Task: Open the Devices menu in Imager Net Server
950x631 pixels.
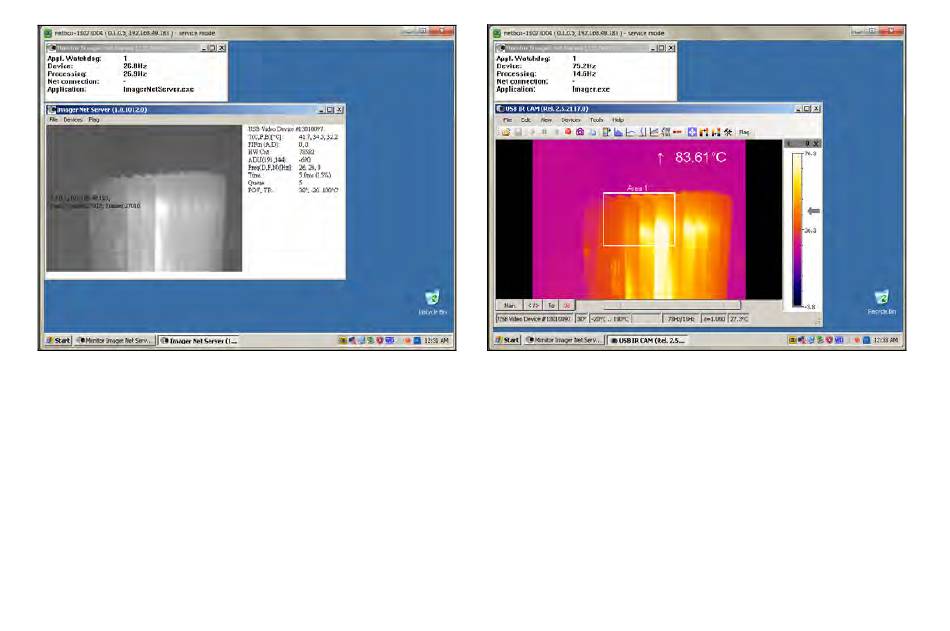Action: coord(73,120)
